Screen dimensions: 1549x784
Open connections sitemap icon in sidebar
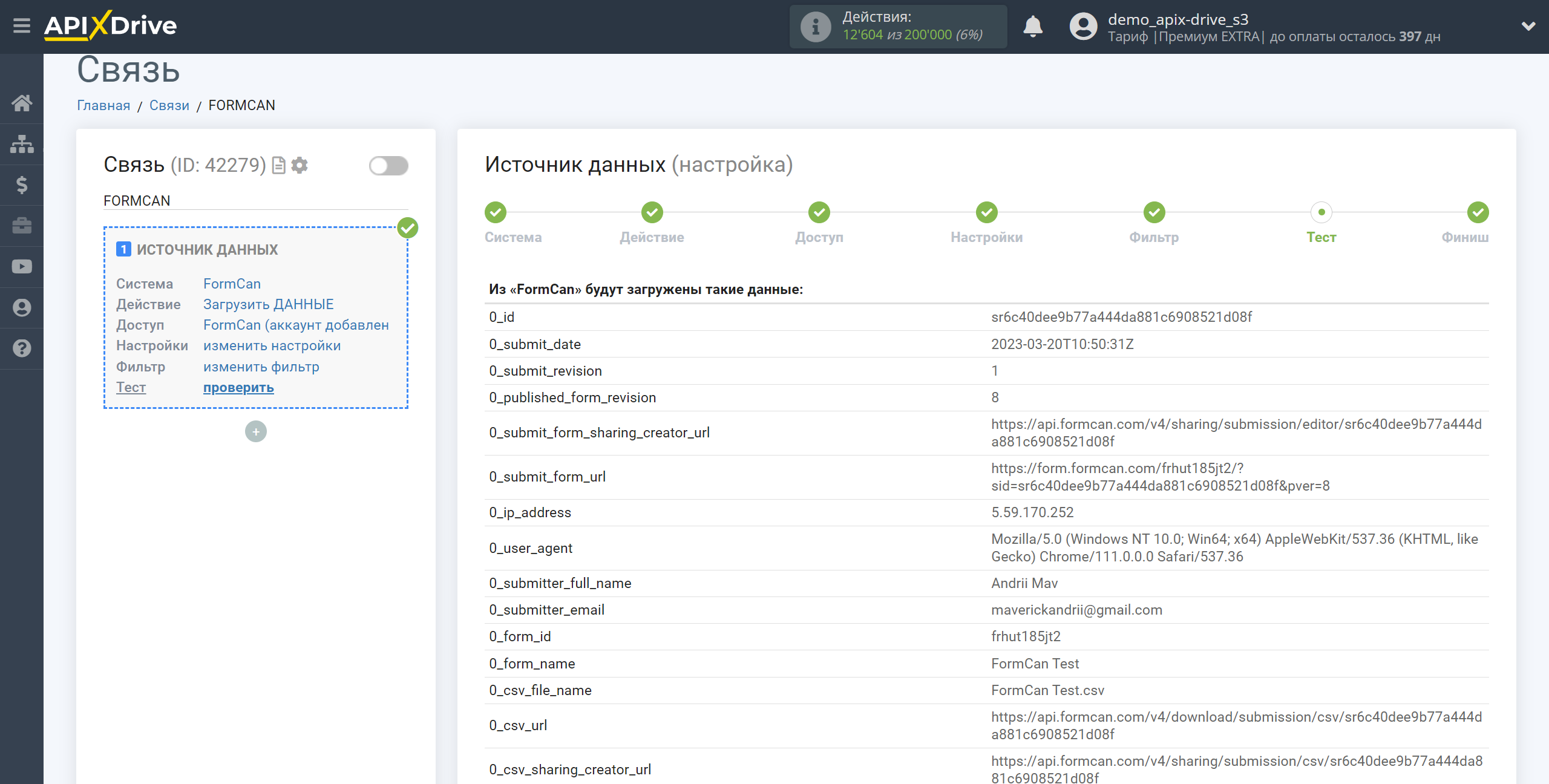[22, 144]
